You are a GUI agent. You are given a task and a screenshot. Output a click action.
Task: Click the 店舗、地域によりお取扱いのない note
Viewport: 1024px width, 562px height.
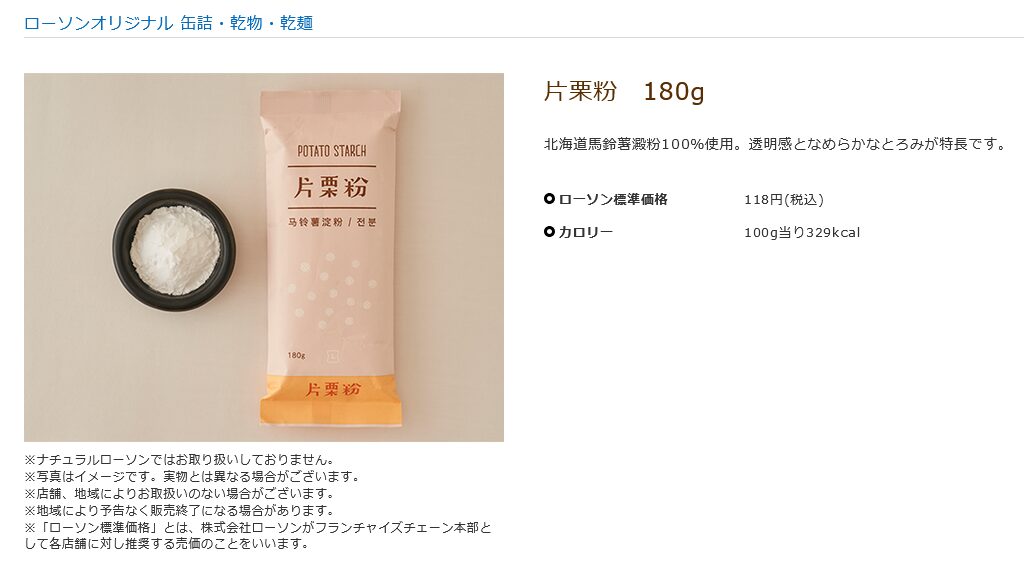coord(180,493)
